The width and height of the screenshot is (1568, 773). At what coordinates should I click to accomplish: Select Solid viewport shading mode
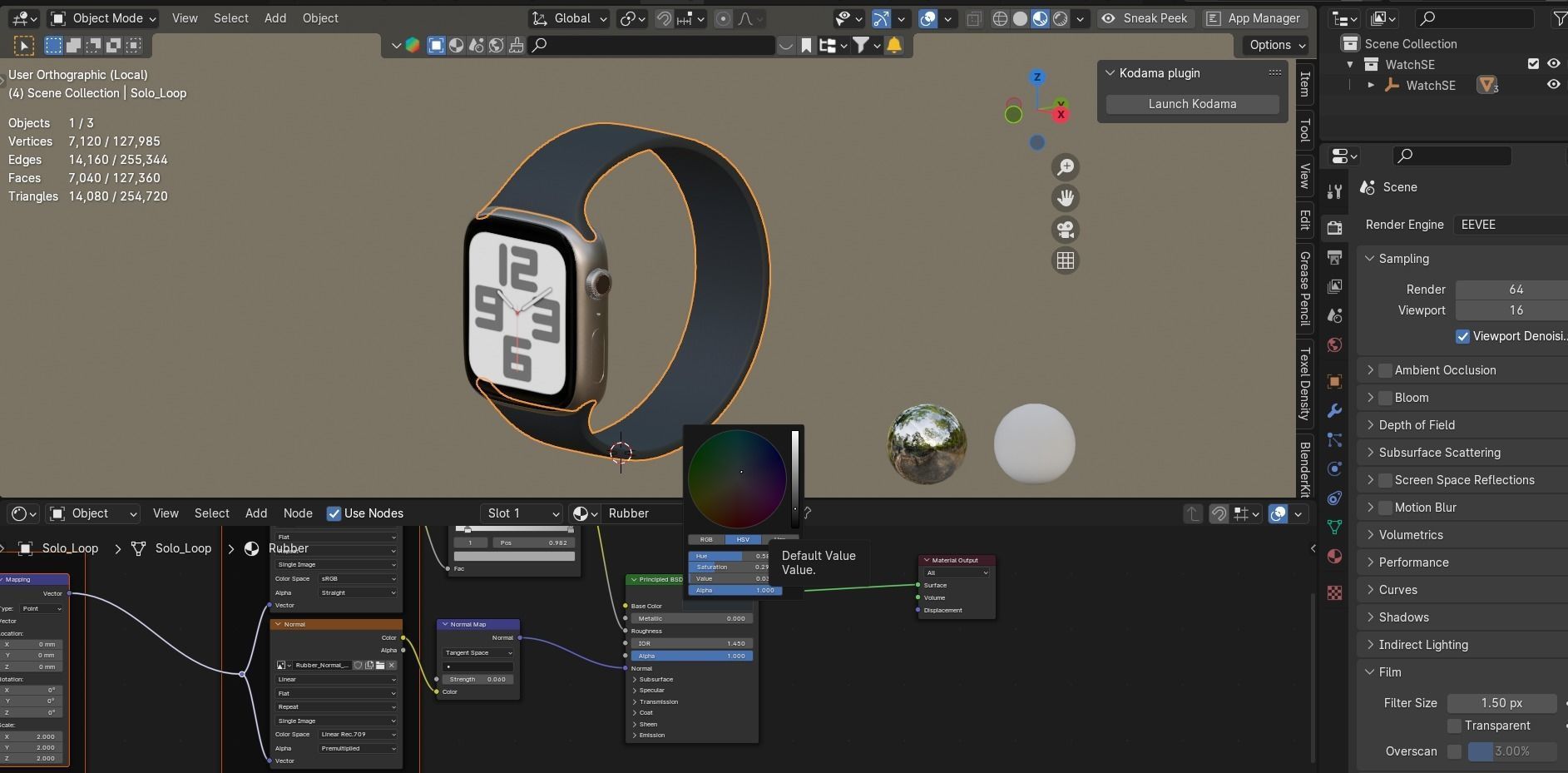pos(1020,18)
